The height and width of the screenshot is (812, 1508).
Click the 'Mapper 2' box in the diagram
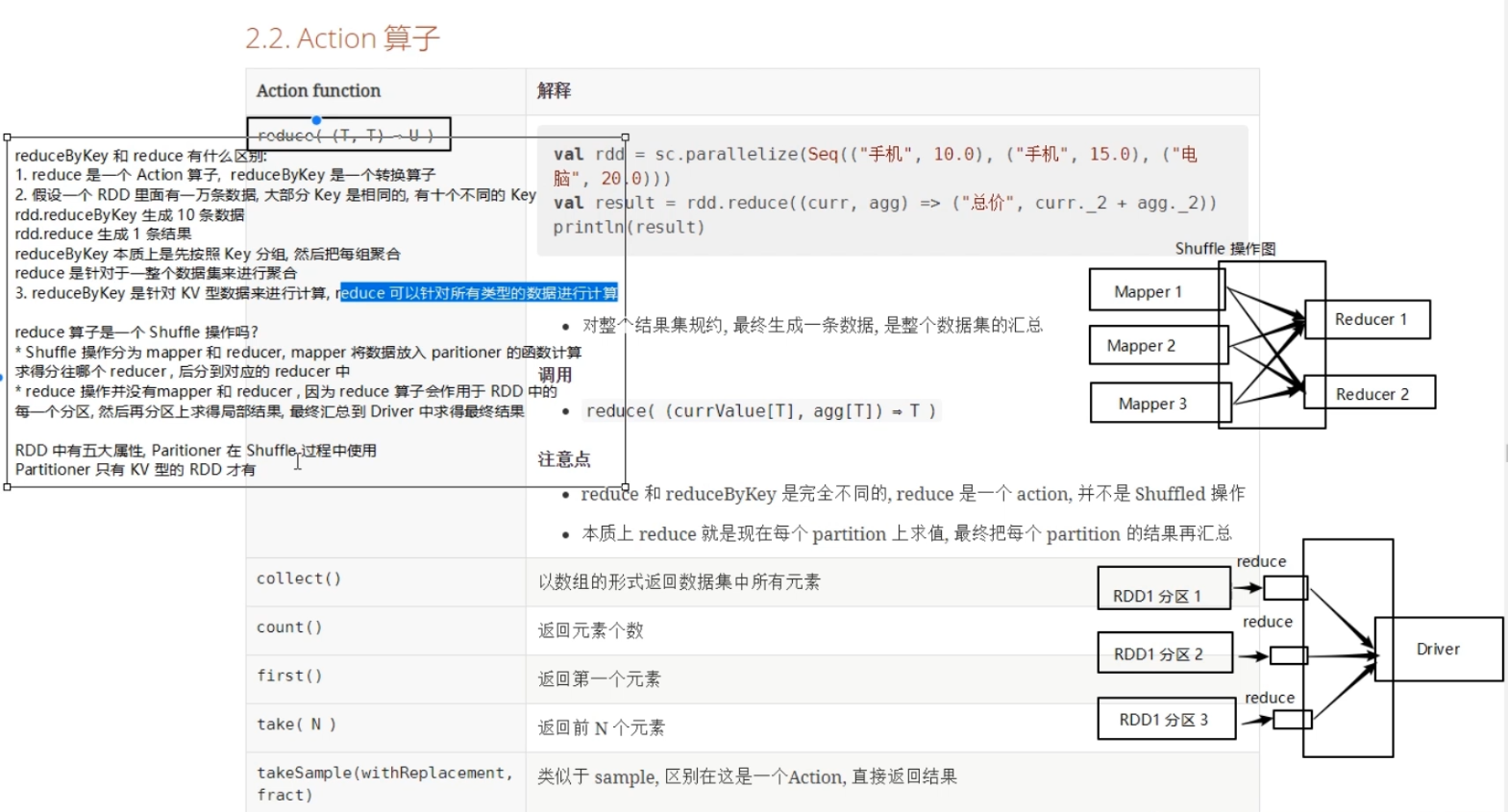[1159, 345]
